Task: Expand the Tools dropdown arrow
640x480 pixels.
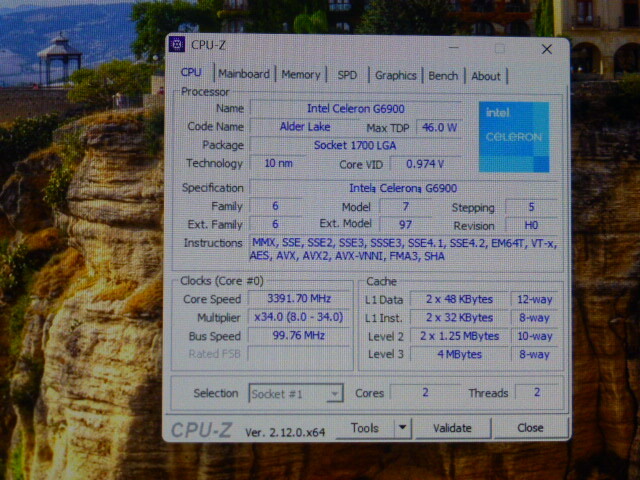Action: point(402,428)
